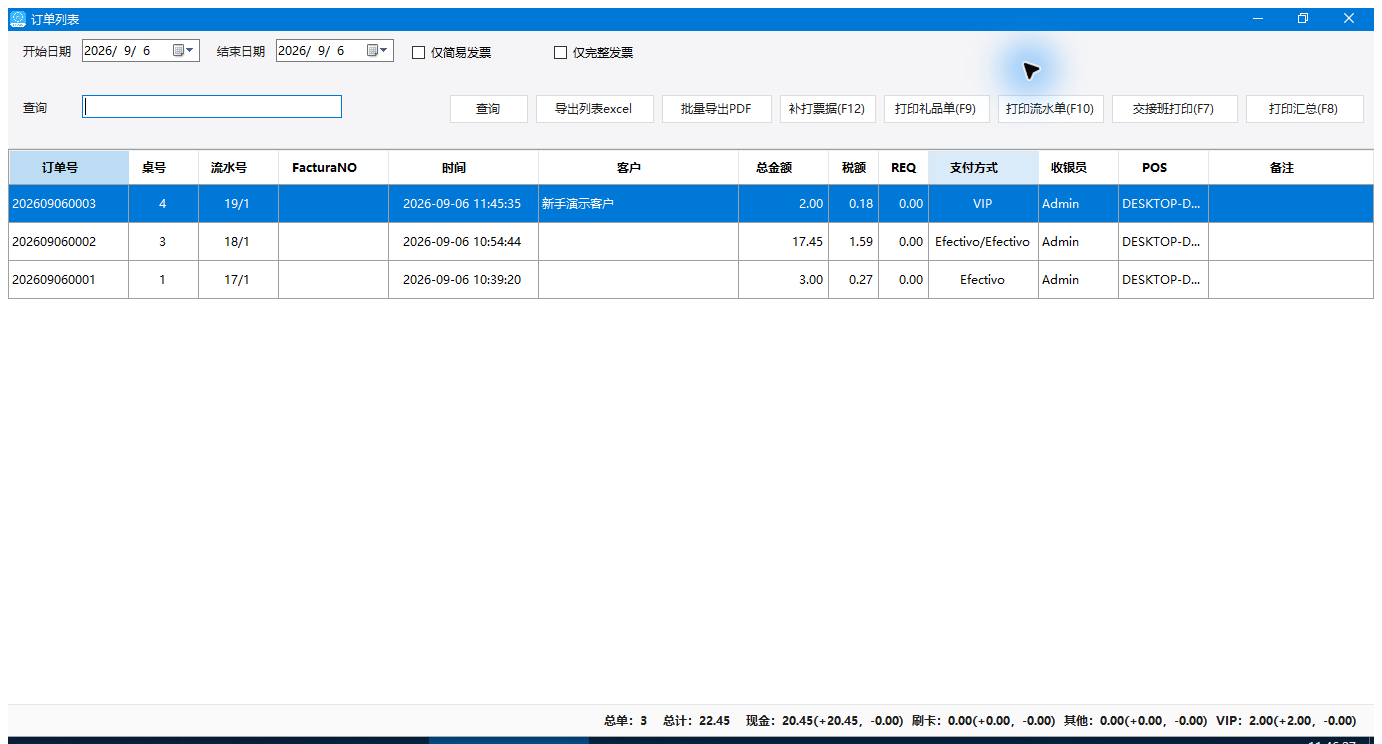Sort by 收银员 column header
1382x744 pixels.
coord(1079,168)
